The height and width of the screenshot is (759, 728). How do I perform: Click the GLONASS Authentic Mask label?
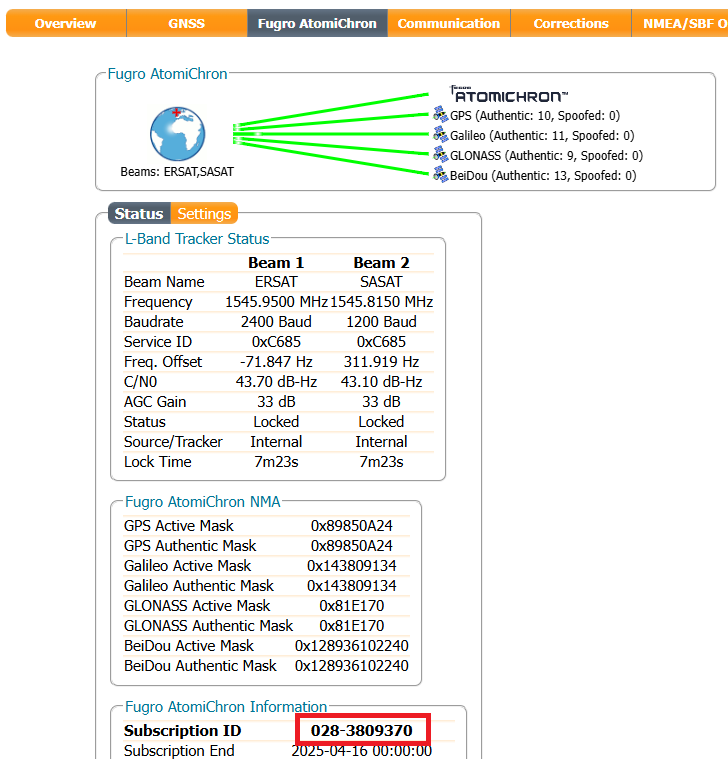tap(209, 626)
